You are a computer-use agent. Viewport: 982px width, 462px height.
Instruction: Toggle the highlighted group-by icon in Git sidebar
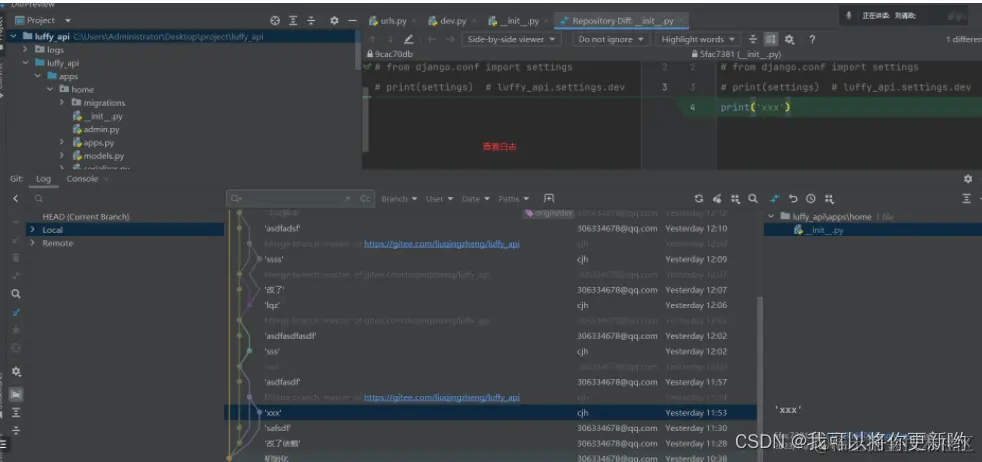[16, 394]
